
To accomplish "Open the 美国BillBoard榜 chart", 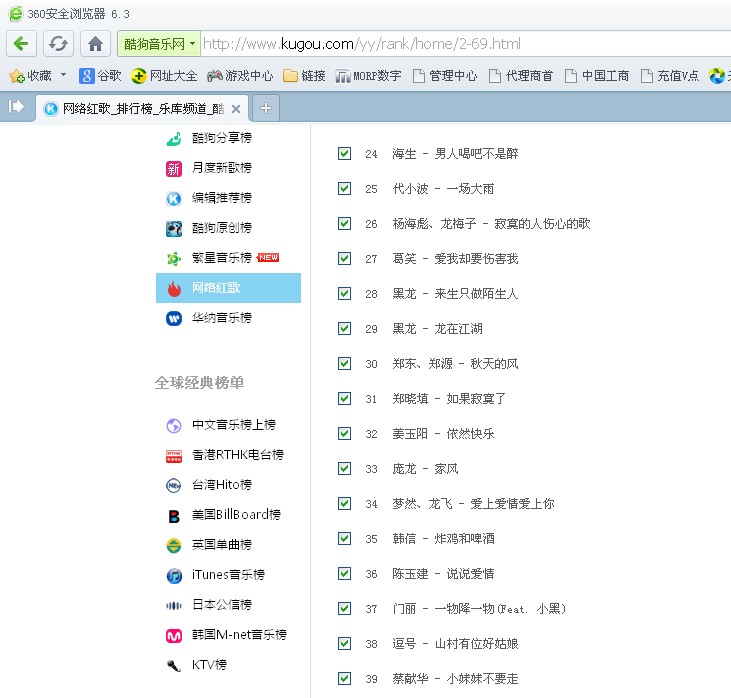I will (236, 515).
